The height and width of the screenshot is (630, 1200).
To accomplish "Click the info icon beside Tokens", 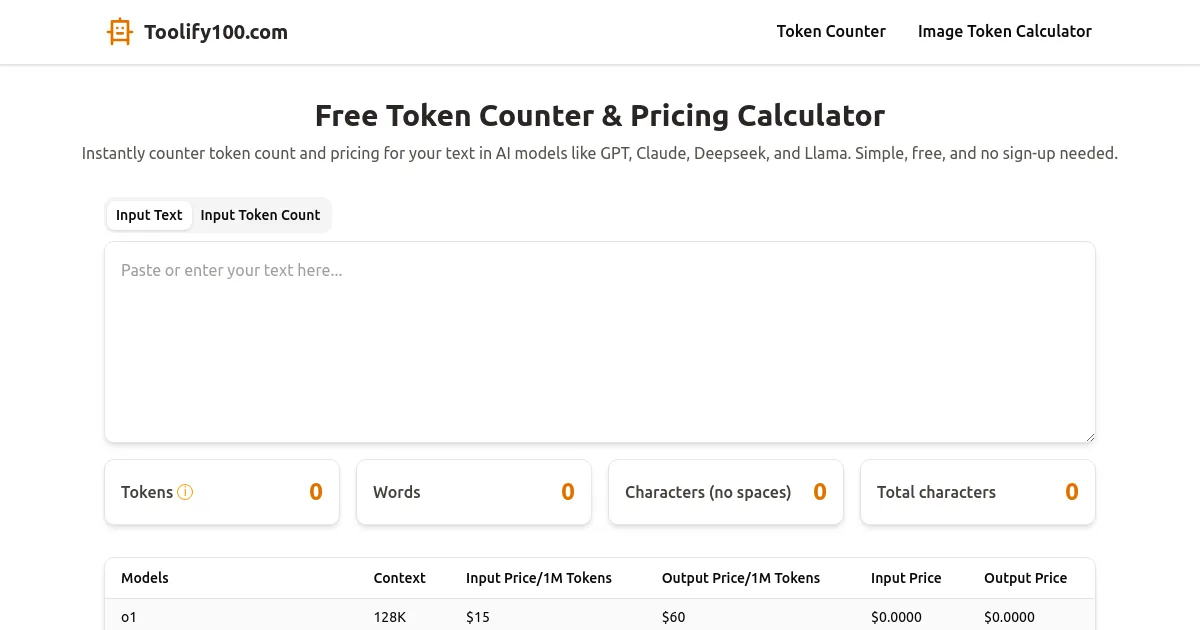I will tap(185, 492).
